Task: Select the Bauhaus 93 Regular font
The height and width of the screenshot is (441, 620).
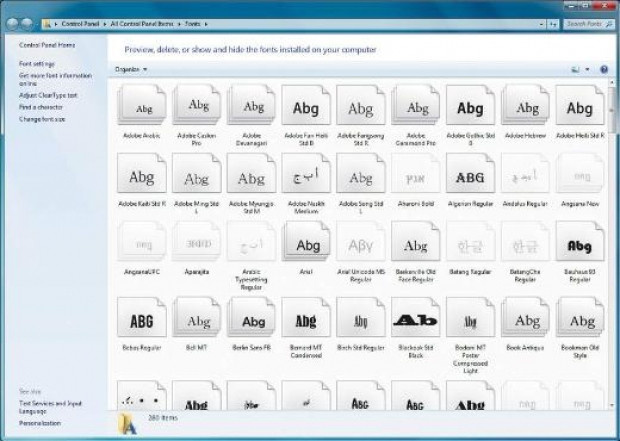Action: pyautogui.click(x=580, y=241)
